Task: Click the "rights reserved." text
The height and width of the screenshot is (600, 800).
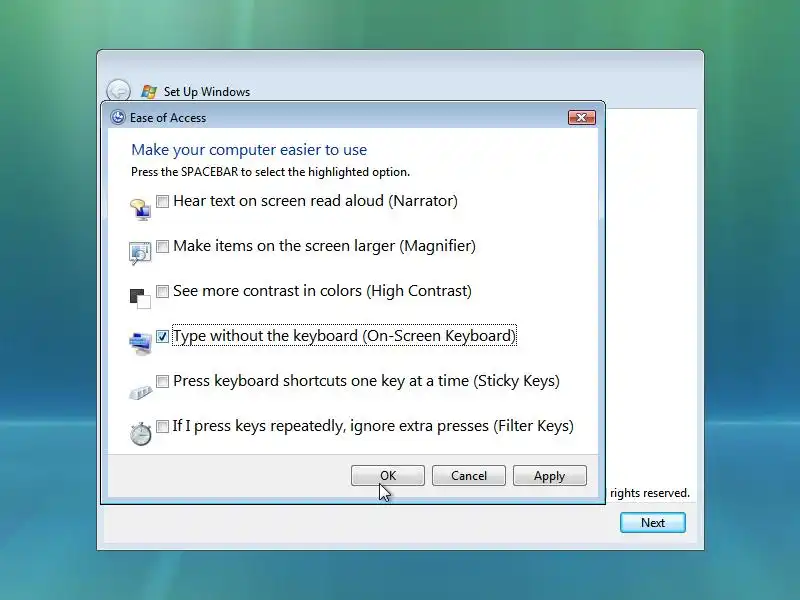Action: 649,493
